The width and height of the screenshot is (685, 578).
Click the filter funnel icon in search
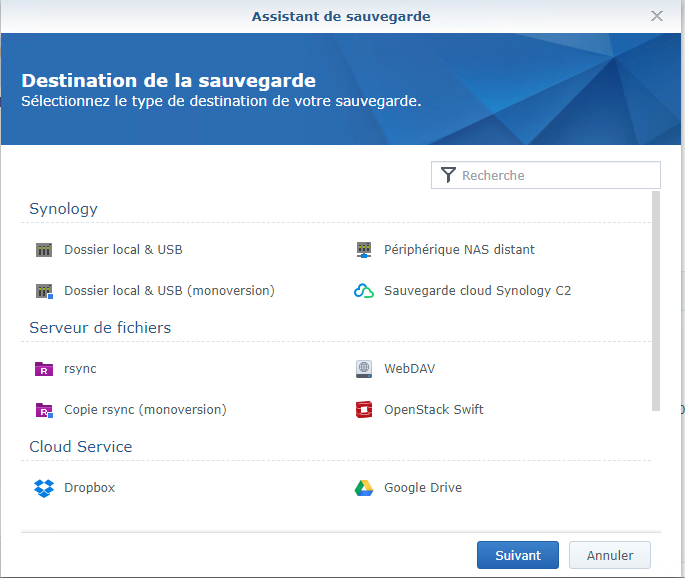click(448, 175)
